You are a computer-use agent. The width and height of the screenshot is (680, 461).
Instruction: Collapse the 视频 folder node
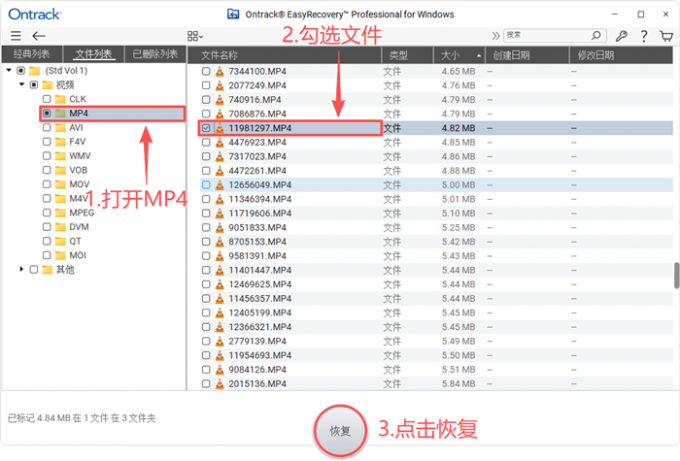click(22, 85)
